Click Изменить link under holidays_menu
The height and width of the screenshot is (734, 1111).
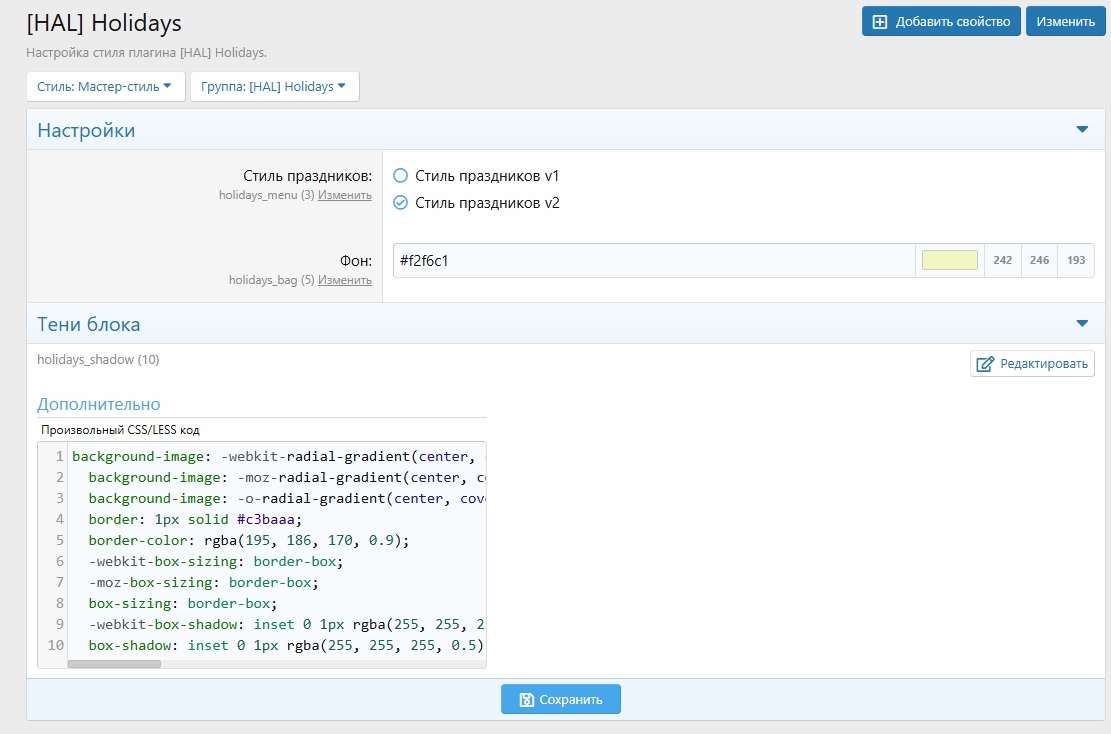344,196
